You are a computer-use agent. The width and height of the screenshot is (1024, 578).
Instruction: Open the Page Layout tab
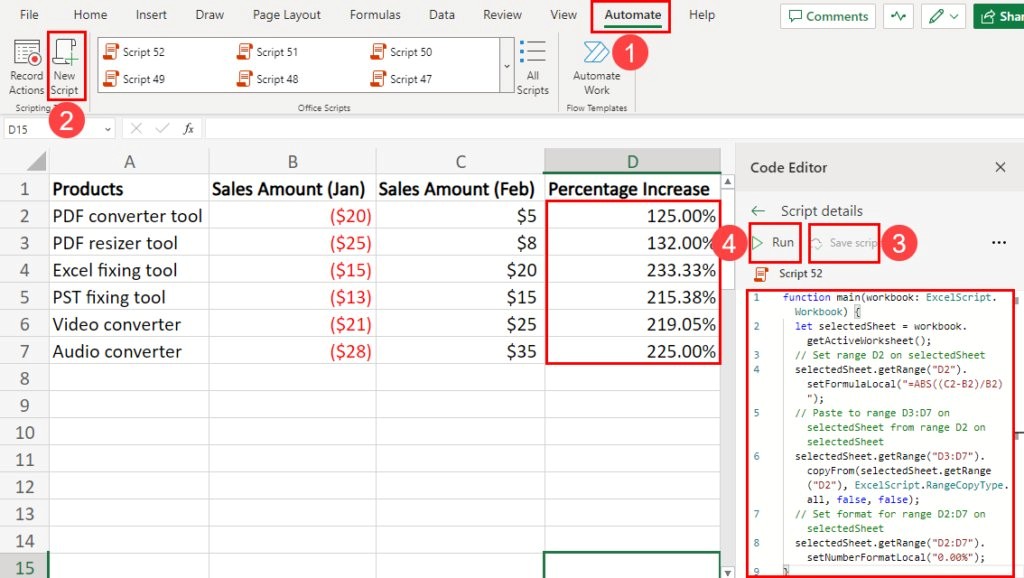tap(287, 15)
